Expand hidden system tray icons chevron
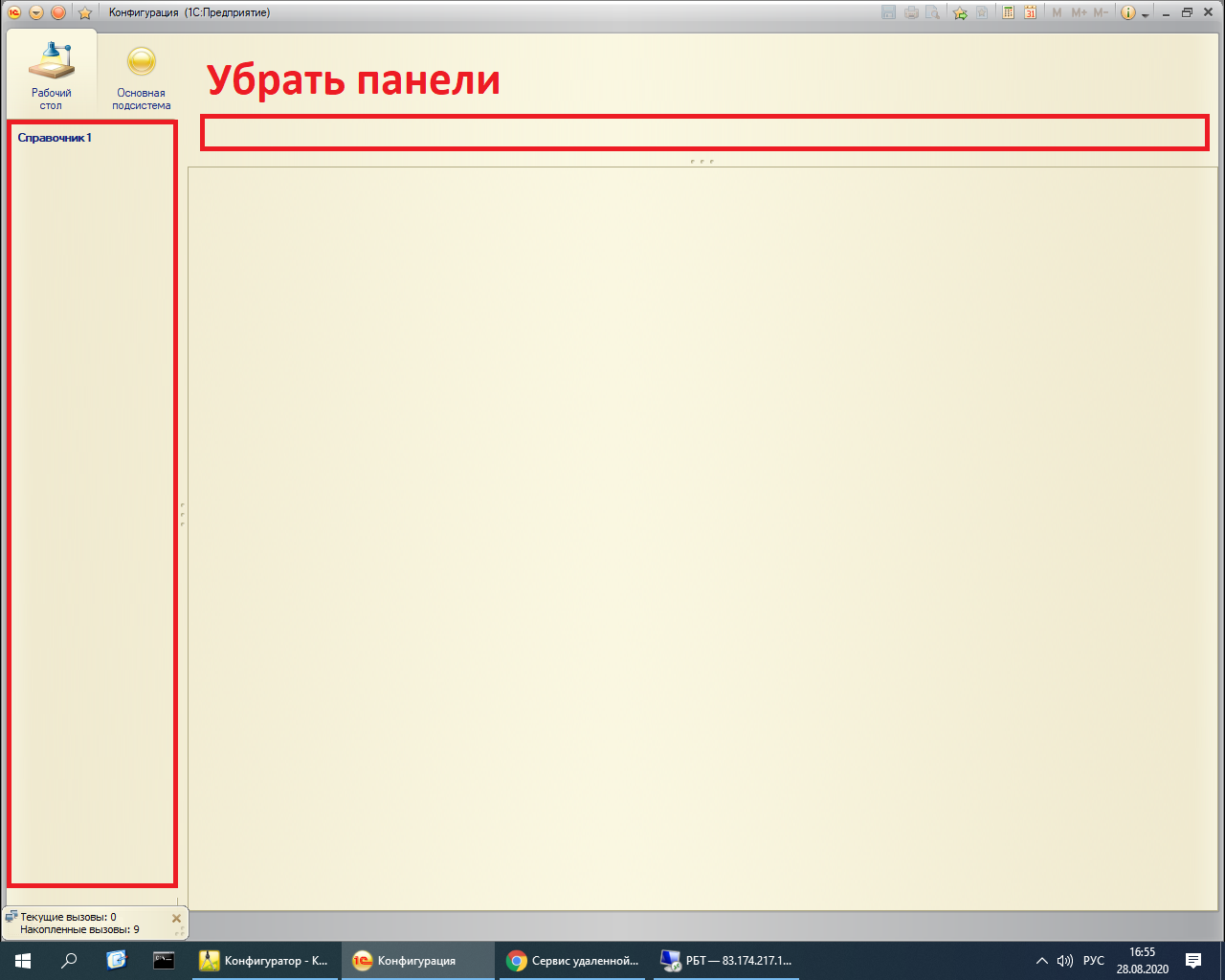This screenshot has height=980, width=1225. (1042, 961)
